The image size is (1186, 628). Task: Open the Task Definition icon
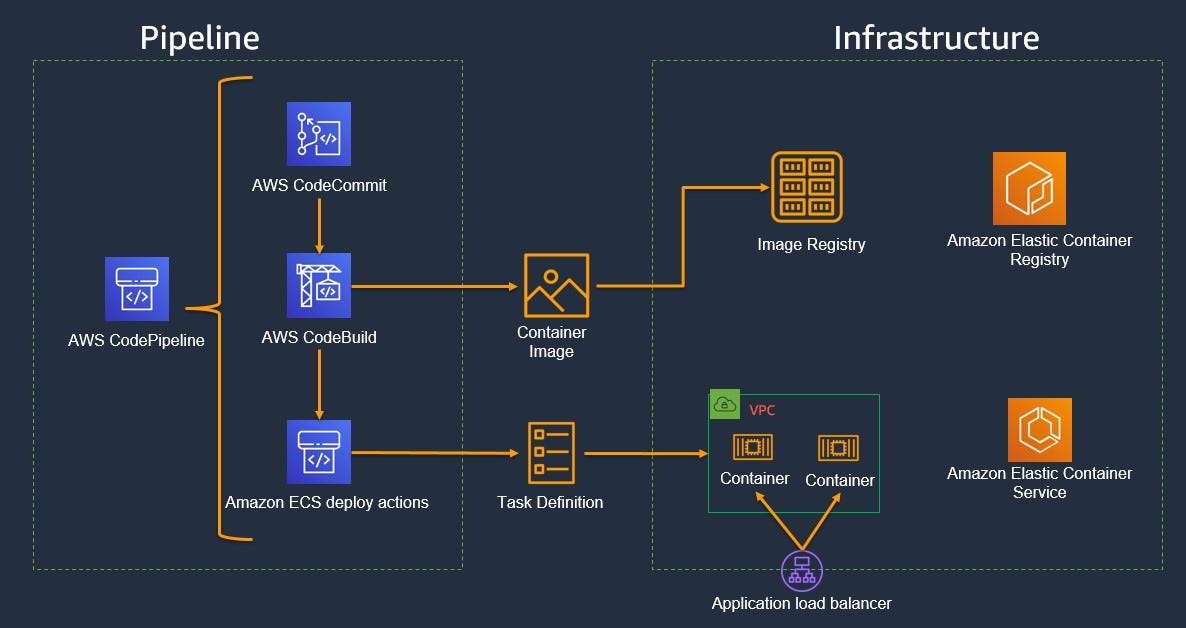coord(551,452)
